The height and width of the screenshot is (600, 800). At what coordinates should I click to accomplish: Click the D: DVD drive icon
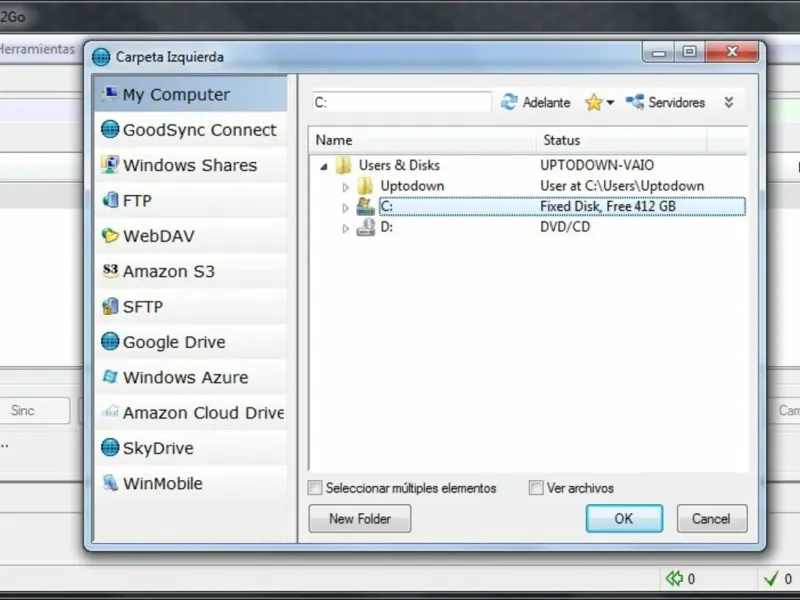[x=365, y=227]
